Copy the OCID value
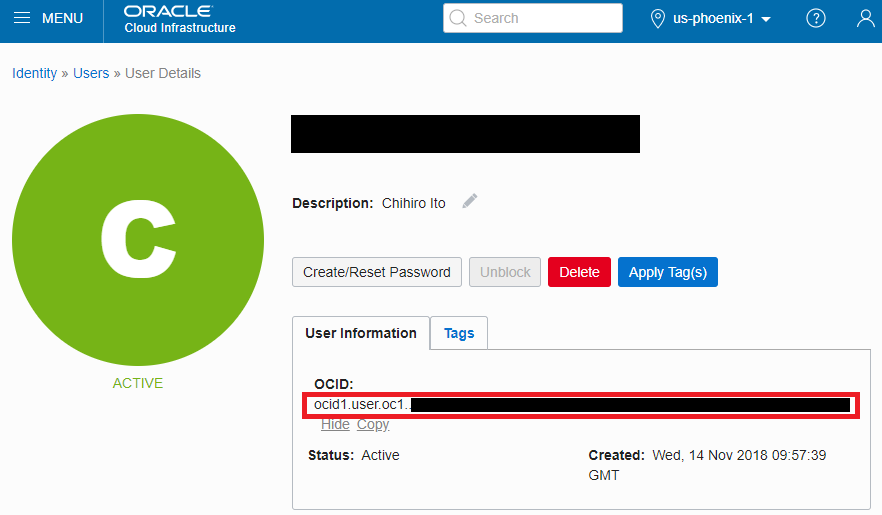Screen dimensions: 882x515 coord(373,424)
